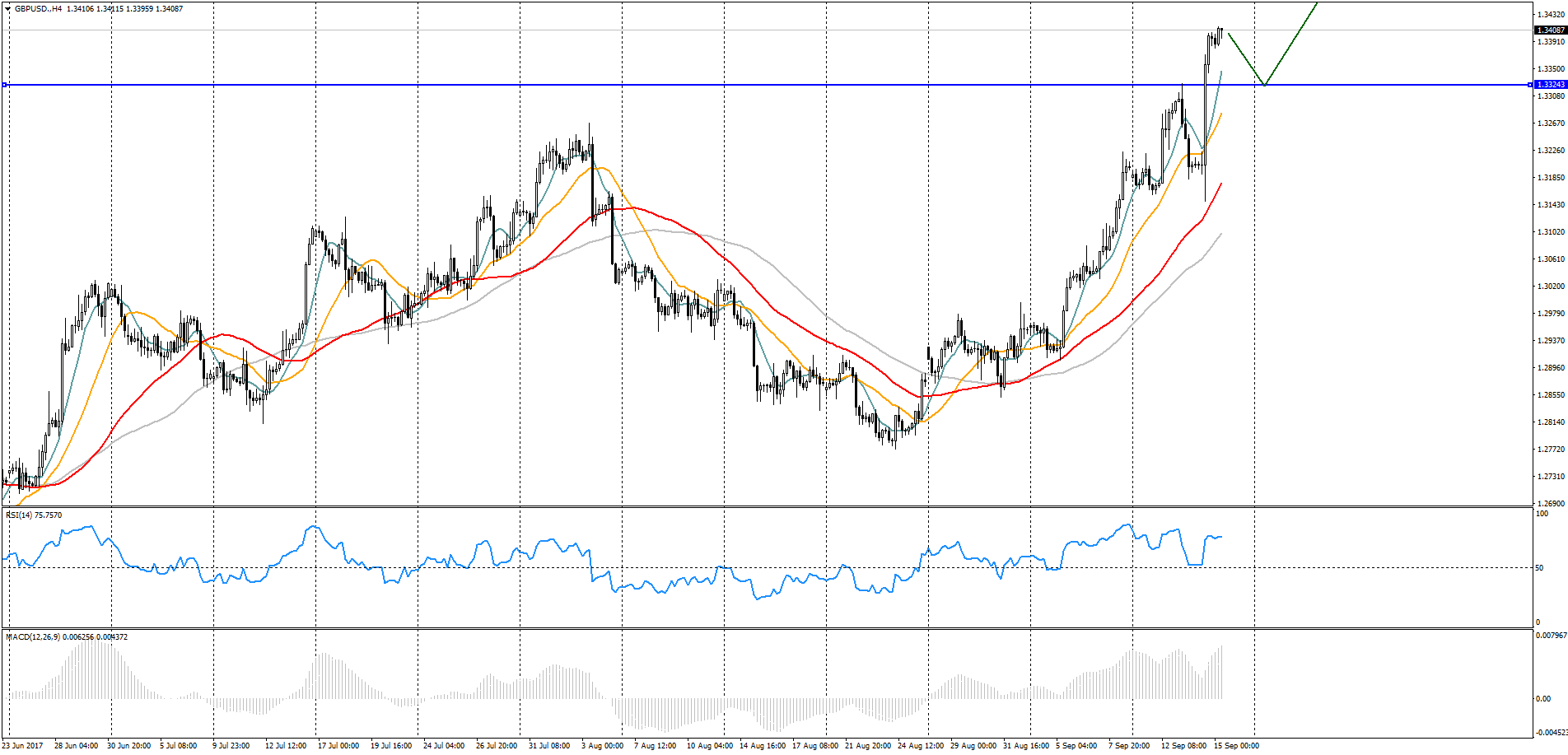Click the RSI(14) indicator label
1568x755 pixels.
pos(34,515)
